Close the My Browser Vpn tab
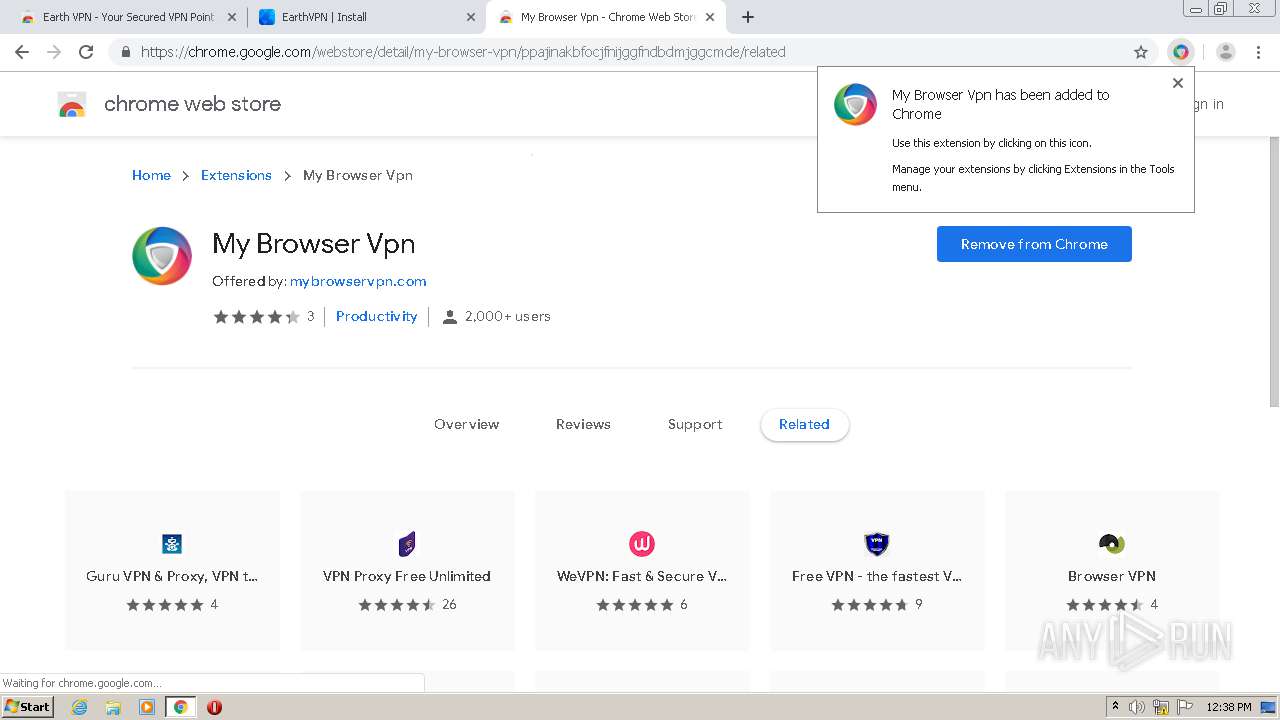This screenshot has height=720, width=1280. [x=710, y=17]
